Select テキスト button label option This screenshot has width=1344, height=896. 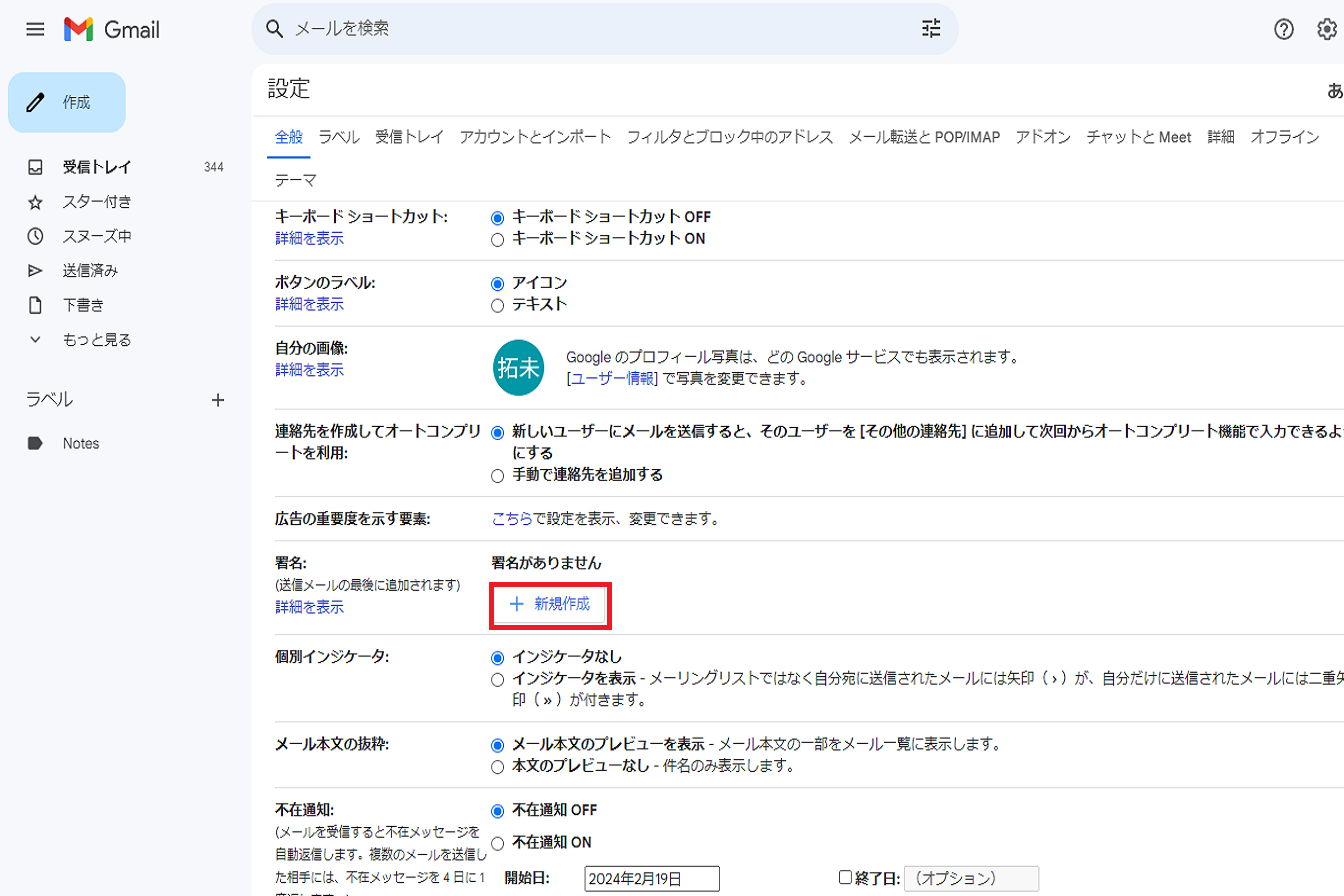497,305
